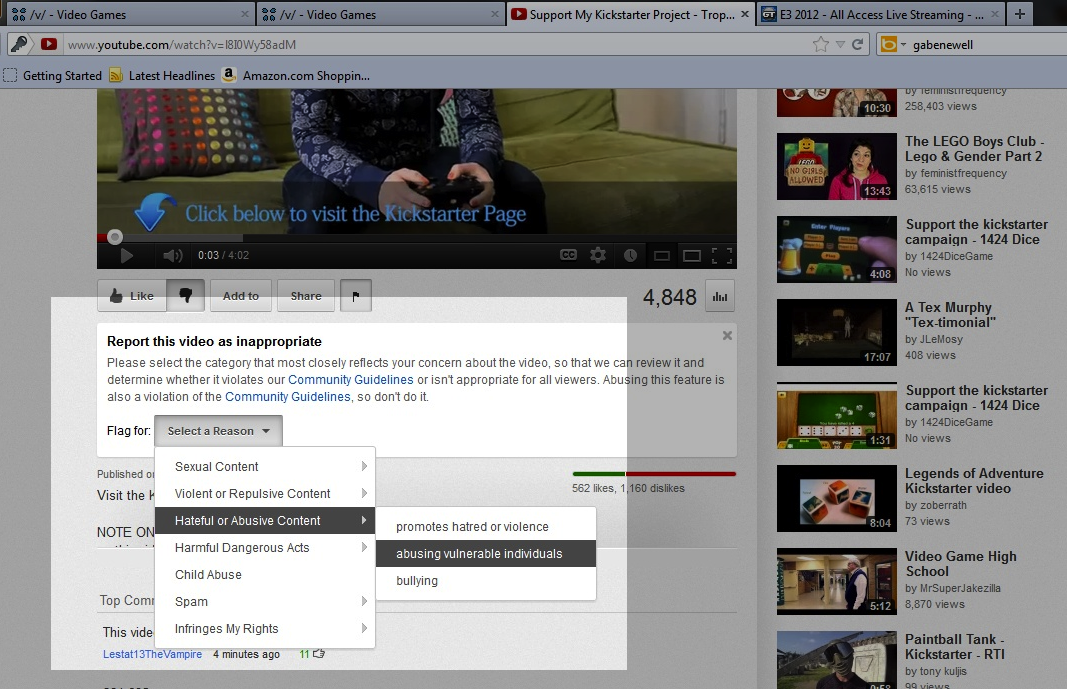1067x689 pixels.
Task: Expand the Infringes My Rights submenu
Action: [264, 629]
